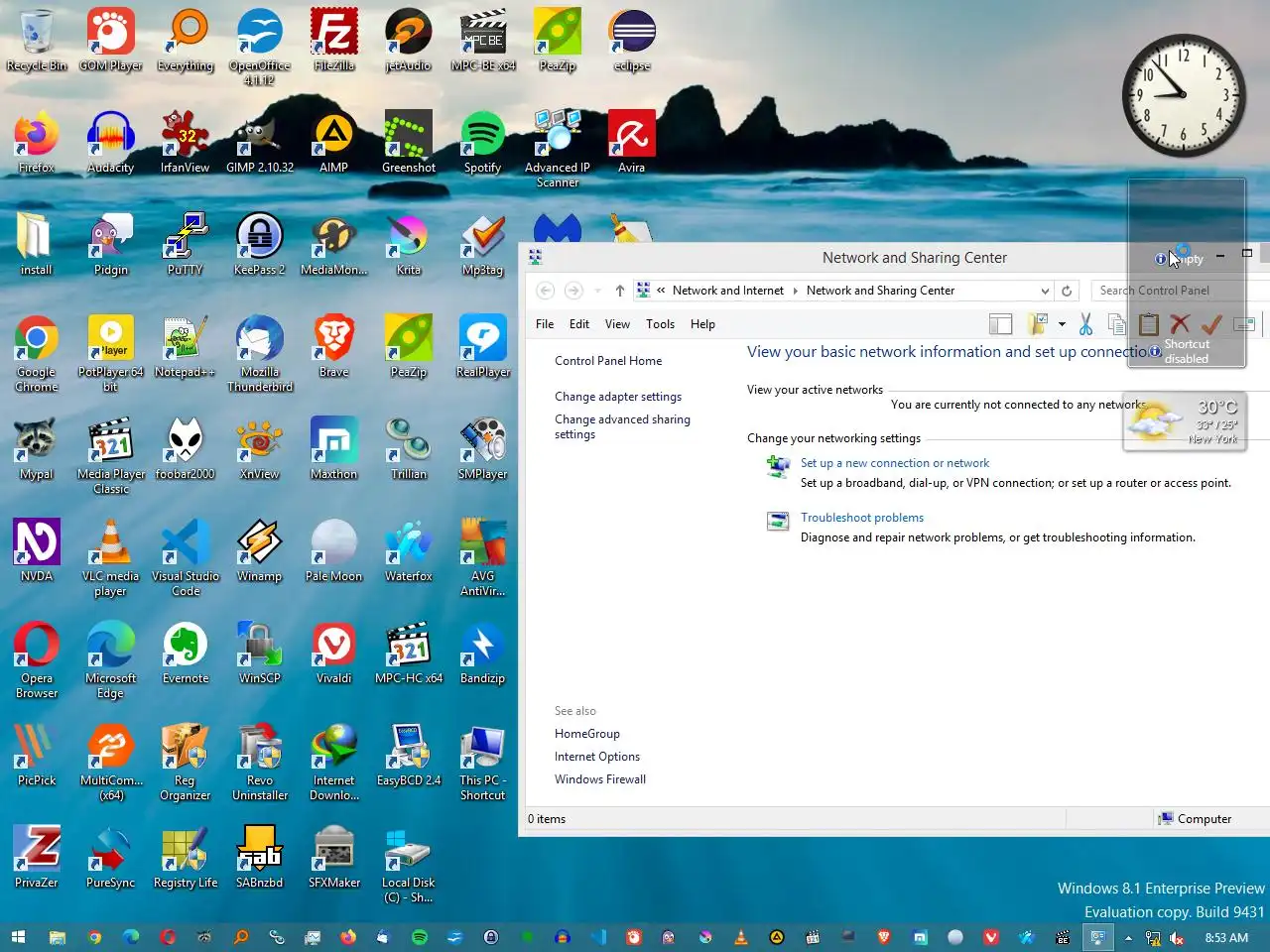Select the VLC media player desktop icon
The height and width of the screenshot is (952, 1270).
[111, 557]
